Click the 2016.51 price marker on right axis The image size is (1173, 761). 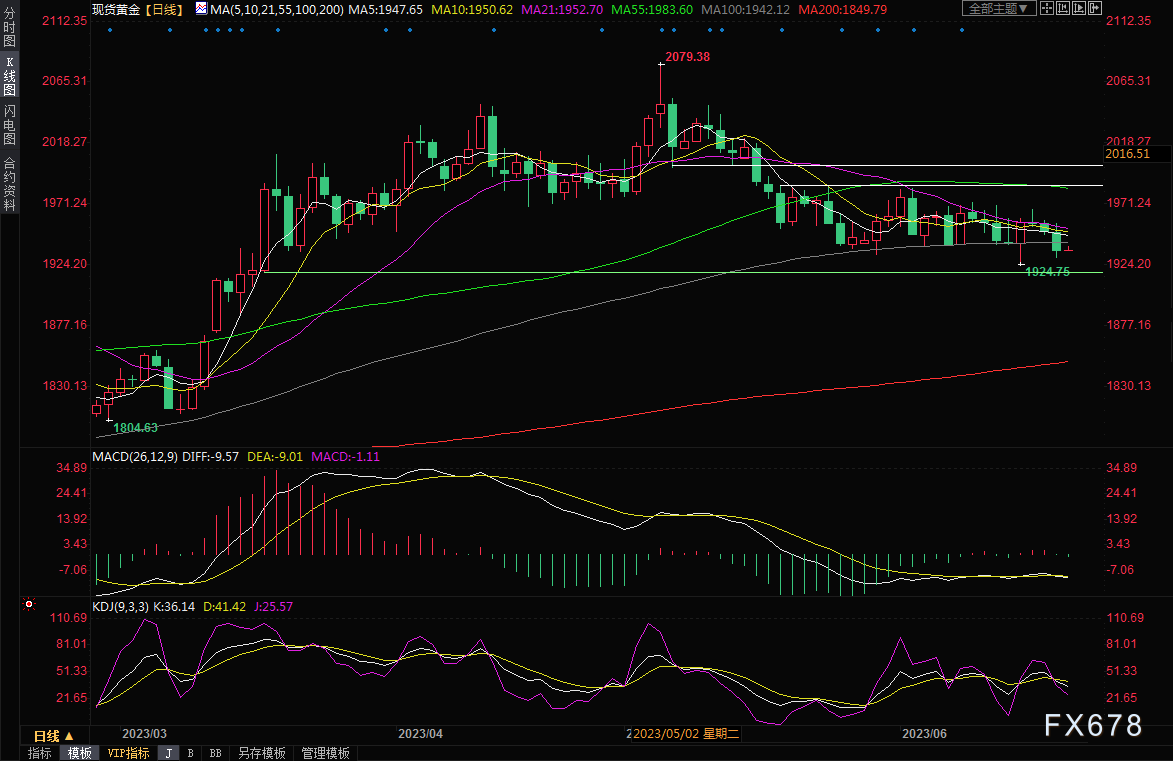coord(1128,154)
